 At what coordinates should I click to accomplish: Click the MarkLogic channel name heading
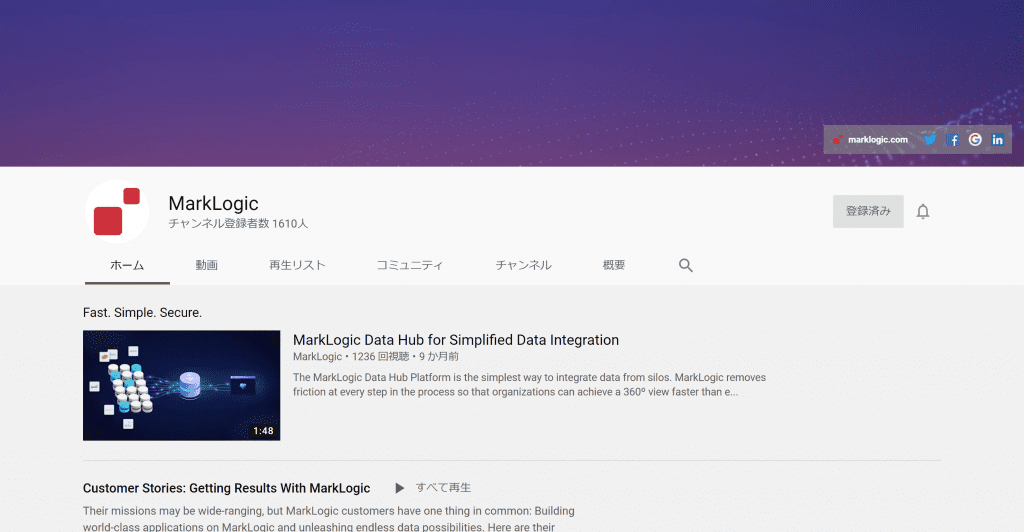(214, 203)
